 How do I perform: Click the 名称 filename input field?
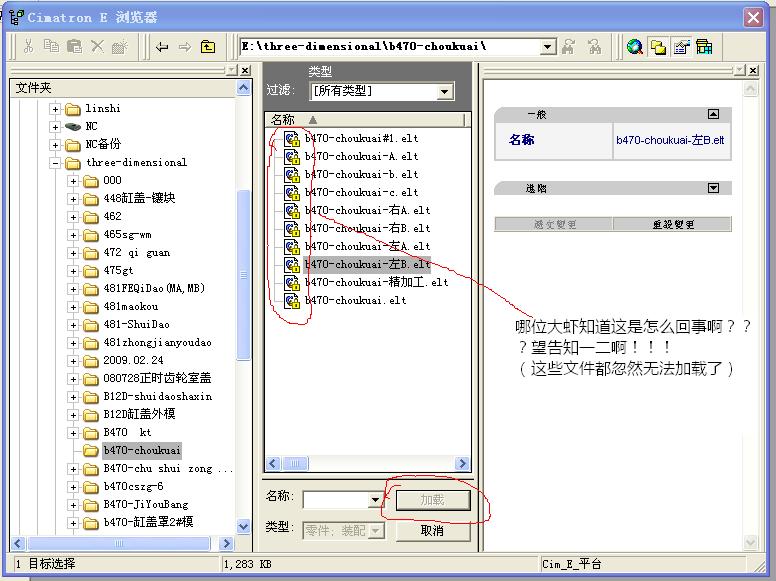click(x=336, y=500)
